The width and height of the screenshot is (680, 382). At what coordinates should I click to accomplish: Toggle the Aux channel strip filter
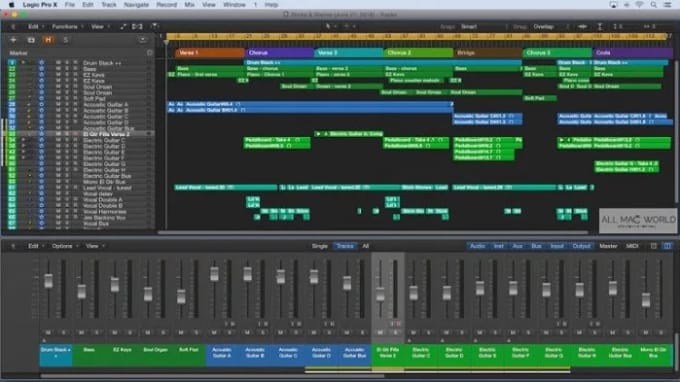[517, 246]
